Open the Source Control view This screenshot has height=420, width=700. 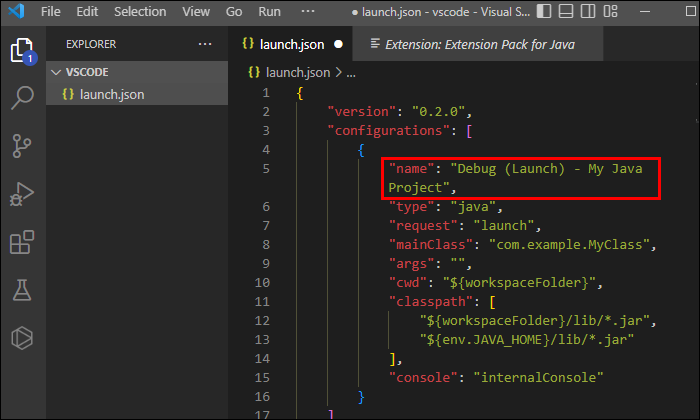coord(22,145)
